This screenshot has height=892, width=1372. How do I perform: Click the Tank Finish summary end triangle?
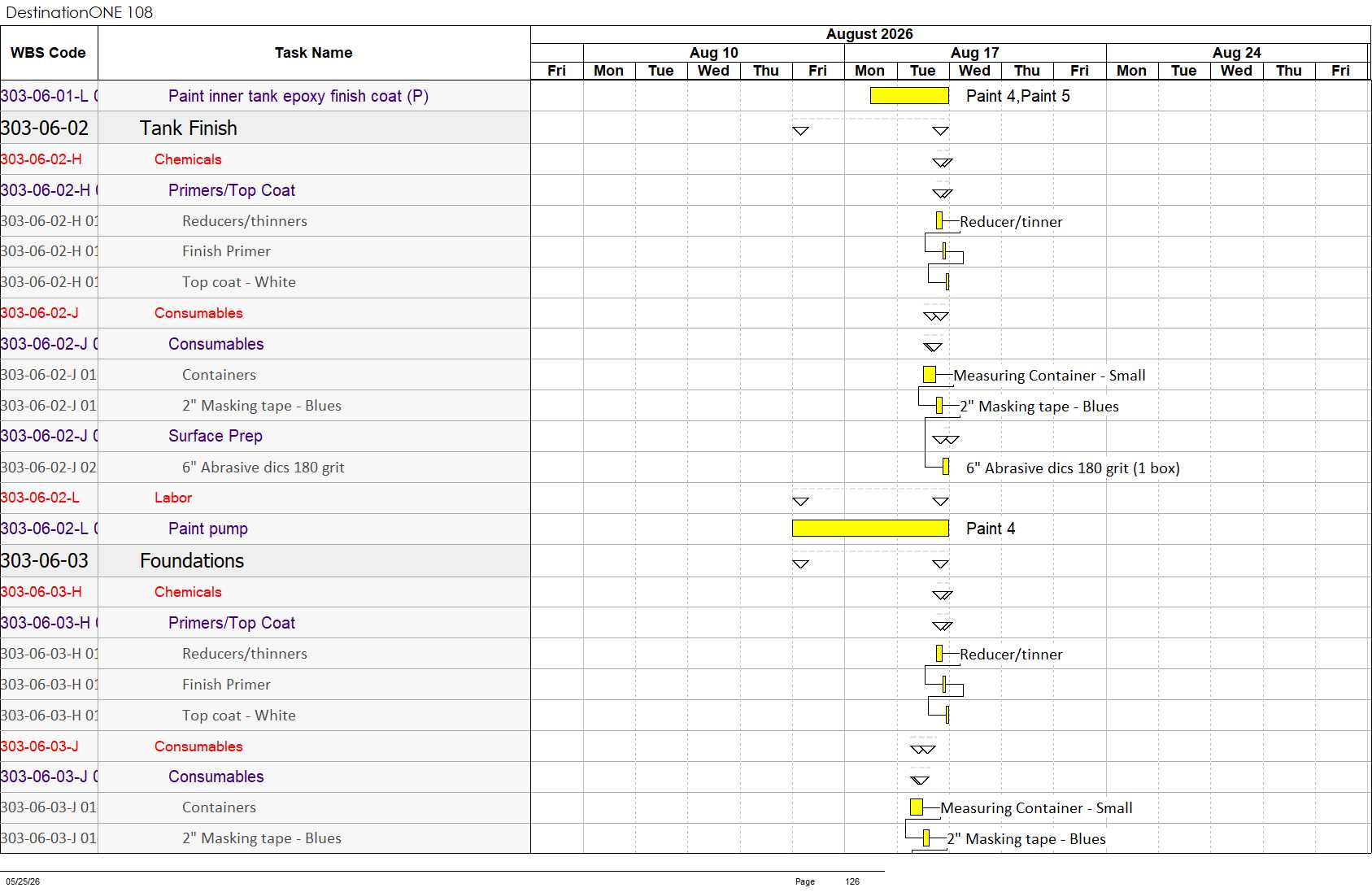click(x=940, y=131)
